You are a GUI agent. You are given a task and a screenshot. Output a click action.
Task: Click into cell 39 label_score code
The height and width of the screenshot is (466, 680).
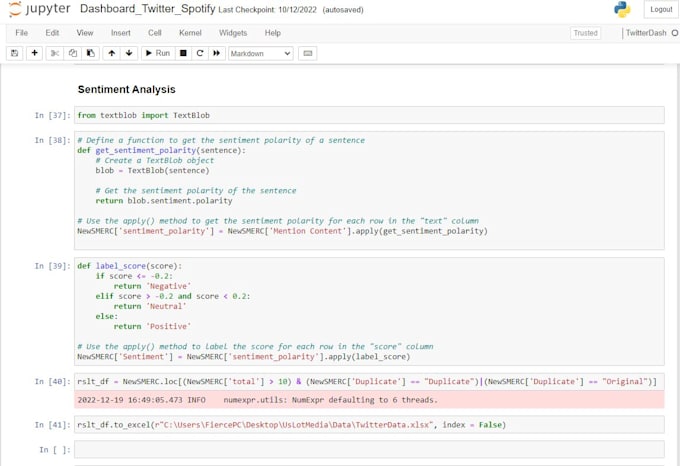(369, 311)
